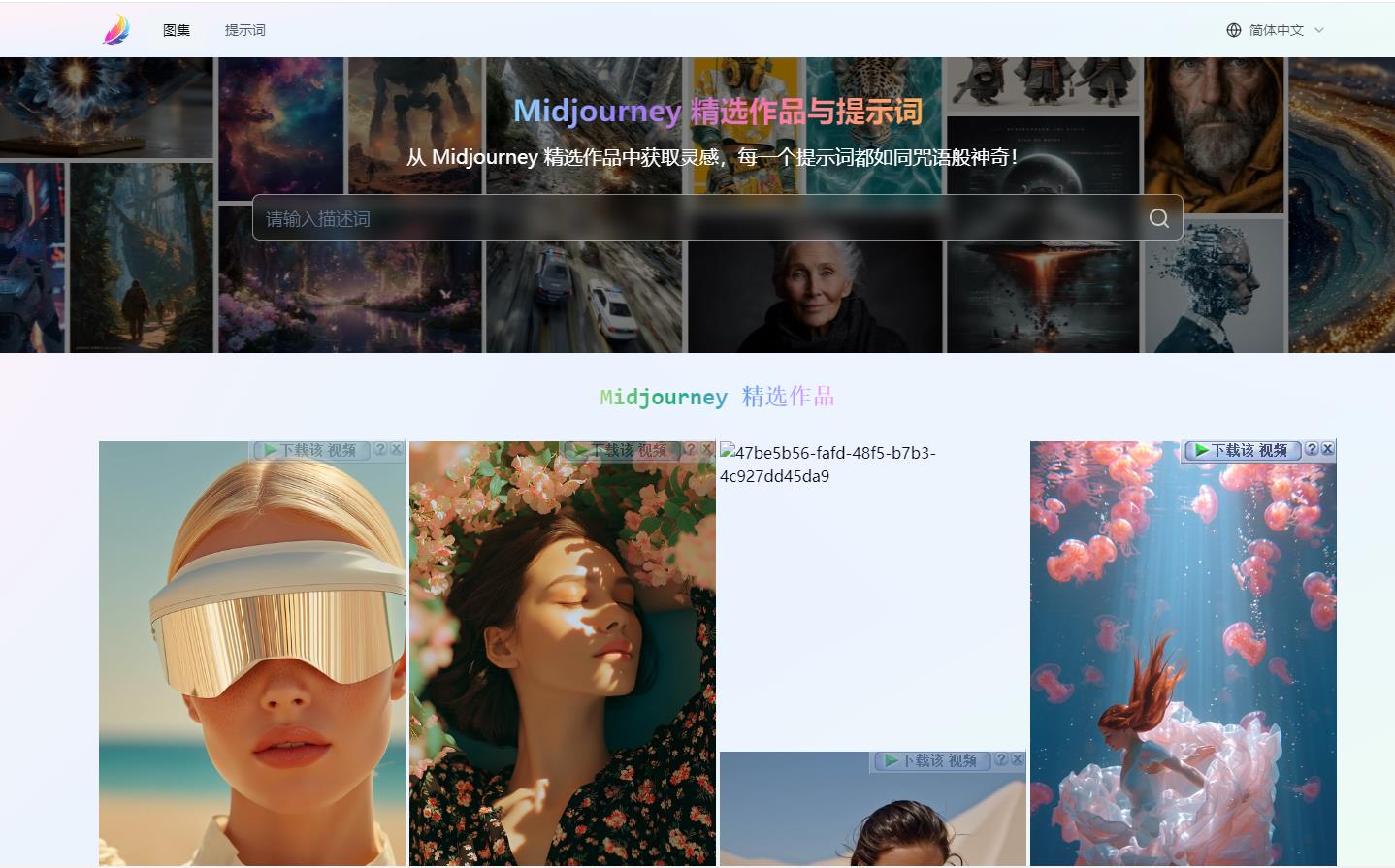Expand language chevron arrow in header
This screenshot has height=868, width=1395.
(1319, 30)
